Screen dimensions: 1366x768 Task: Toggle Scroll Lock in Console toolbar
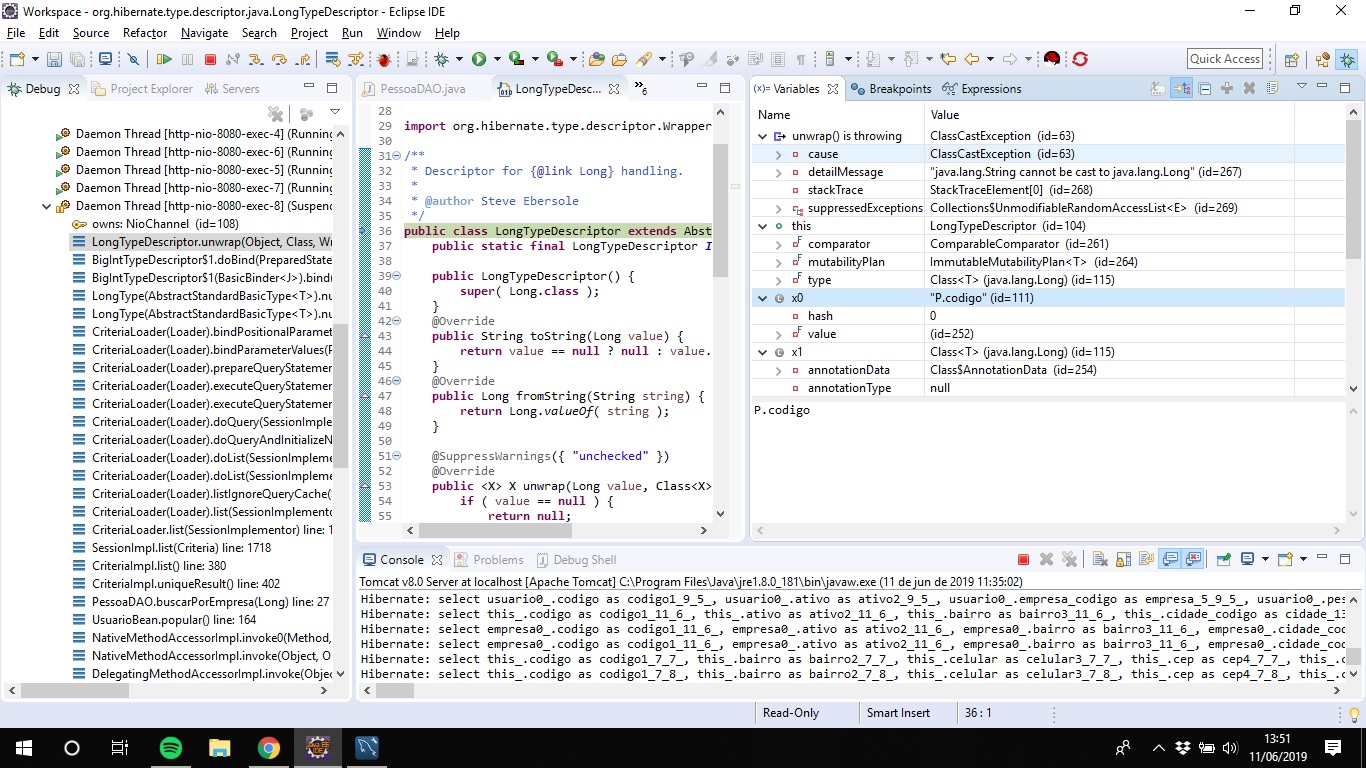click(x=1123, y=560)
